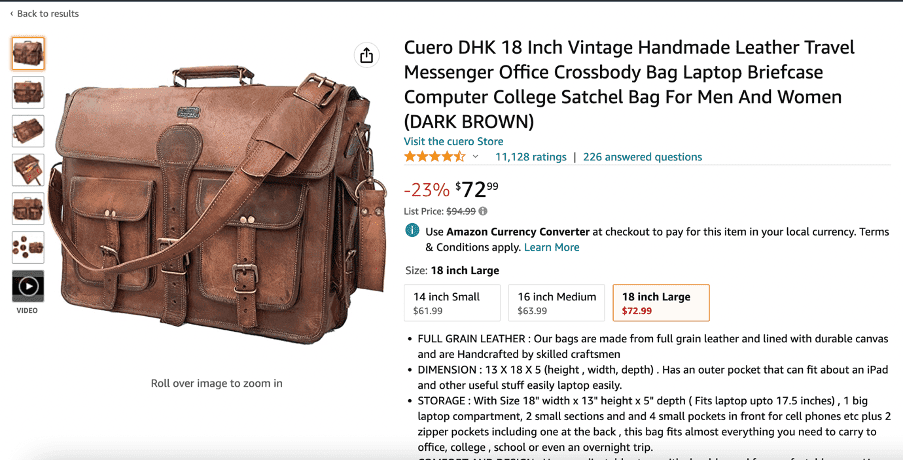
Task: Select the second bag thumbnail image
Action: click(28, 92)
